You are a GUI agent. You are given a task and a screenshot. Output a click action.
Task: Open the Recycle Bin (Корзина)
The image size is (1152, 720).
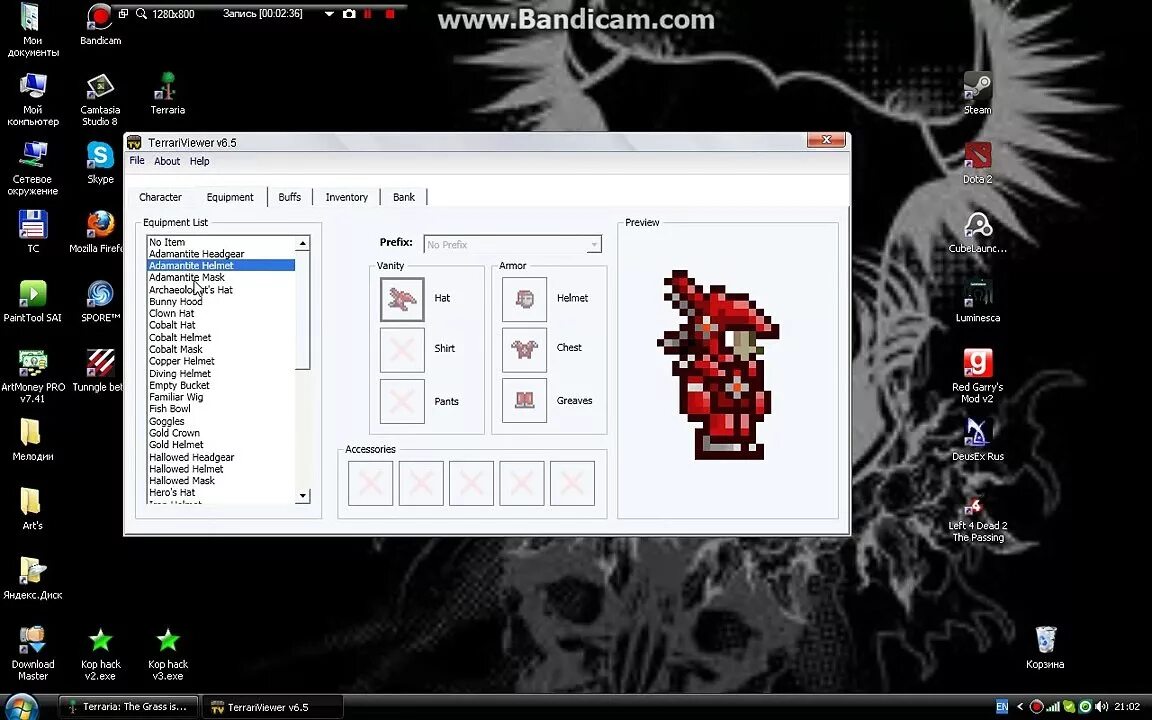click(x=1045, y=647)
